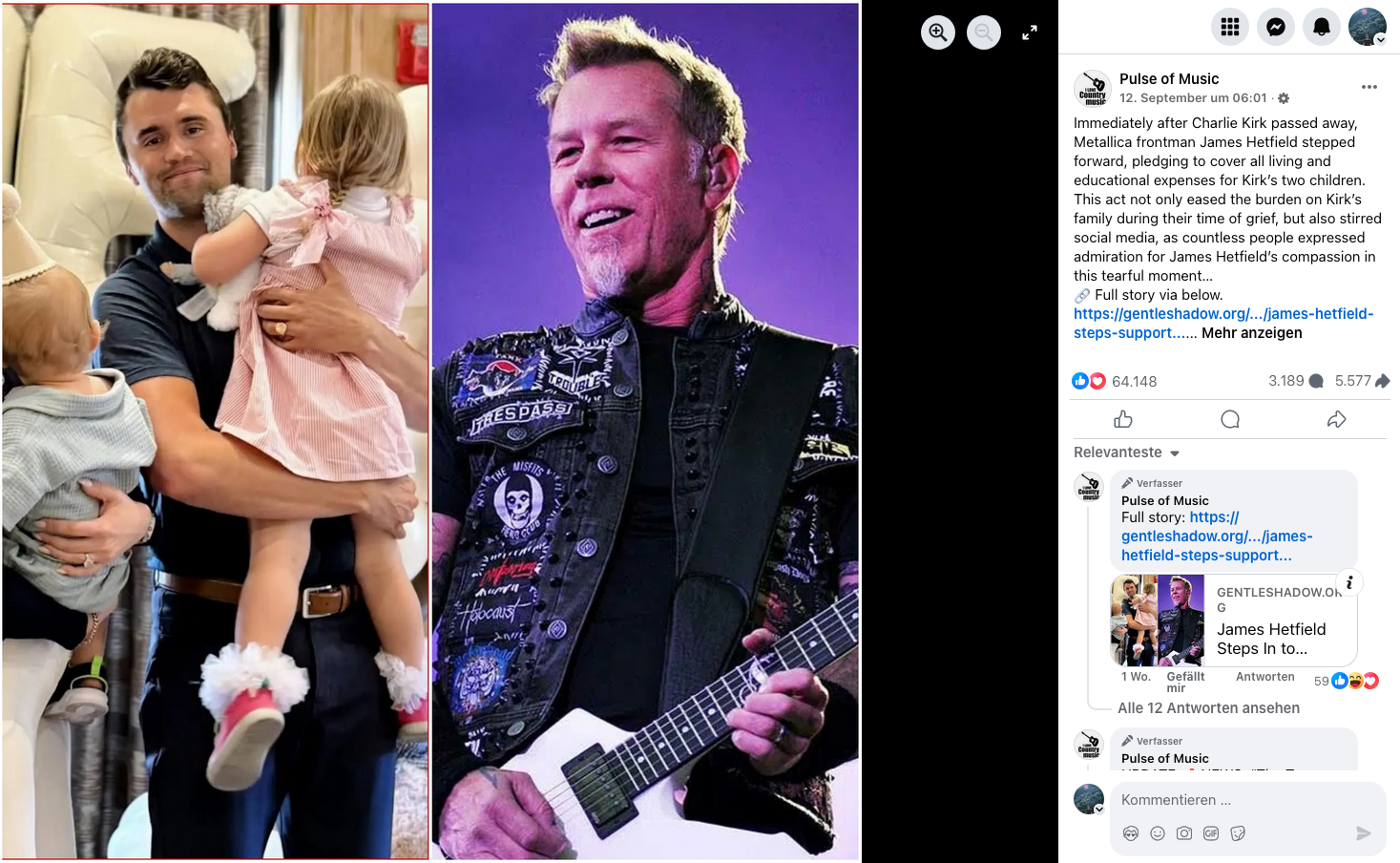Open notifications bell

[1322, 27]
